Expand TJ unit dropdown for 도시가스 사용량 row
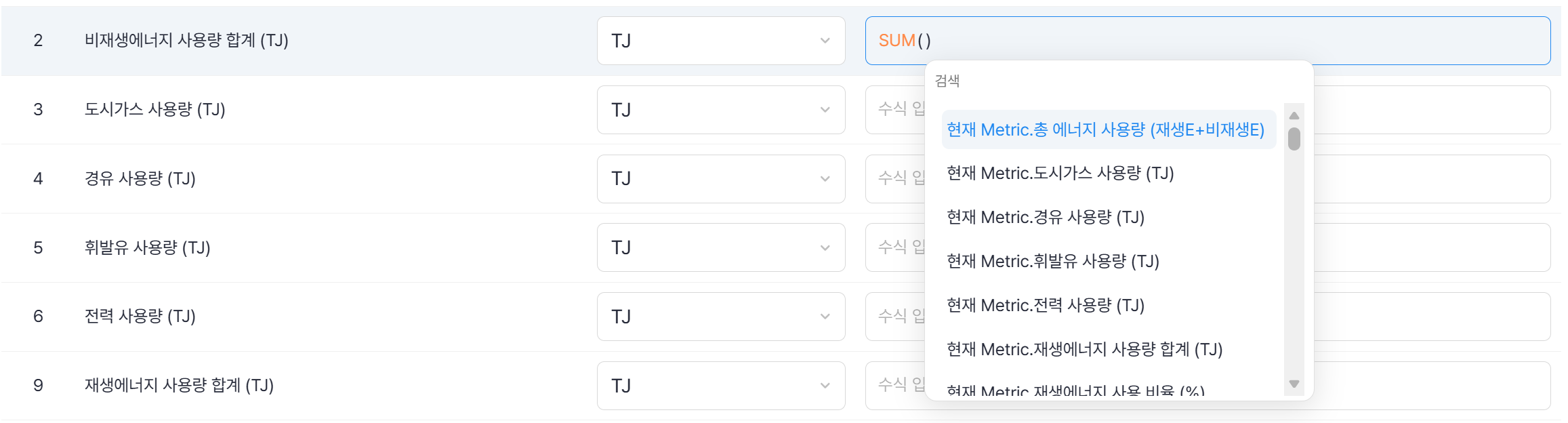 720,110
